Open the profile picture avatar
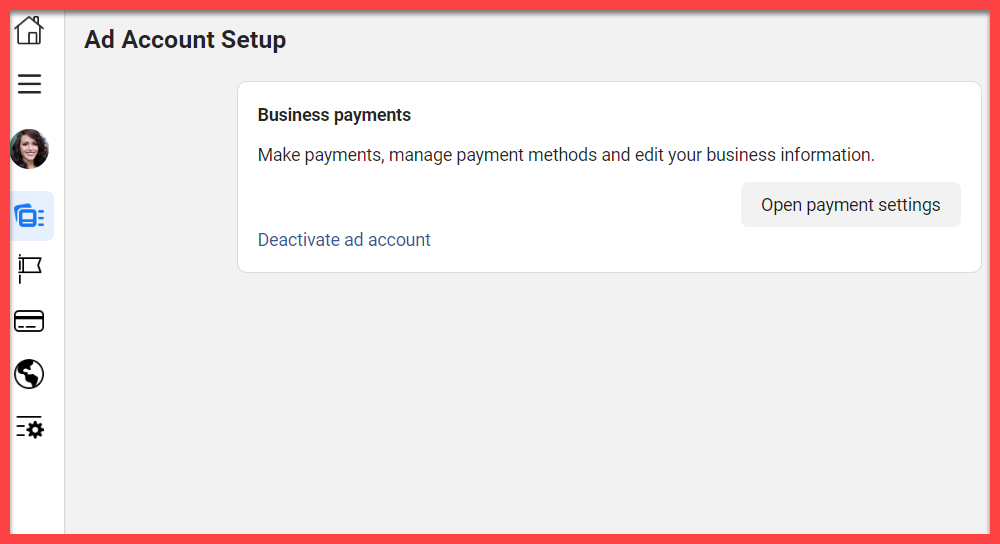The width and height of the screenshot is (1000, 544). click(x=29, y=149)
